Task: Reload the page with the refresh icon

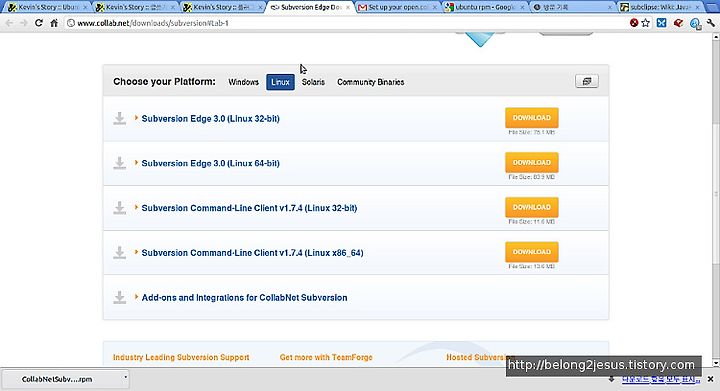Action: pos(39,22)
